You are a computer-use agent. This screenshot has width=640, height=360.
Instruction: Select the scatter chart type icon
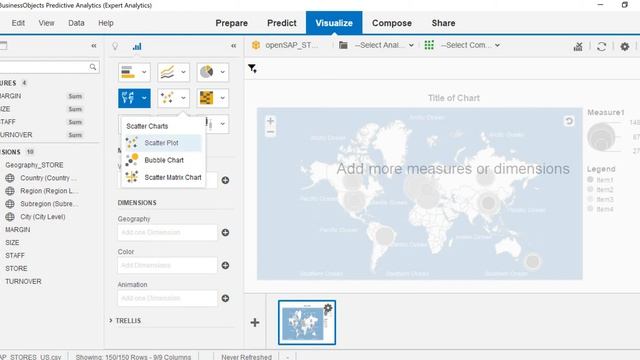(167, 98)
